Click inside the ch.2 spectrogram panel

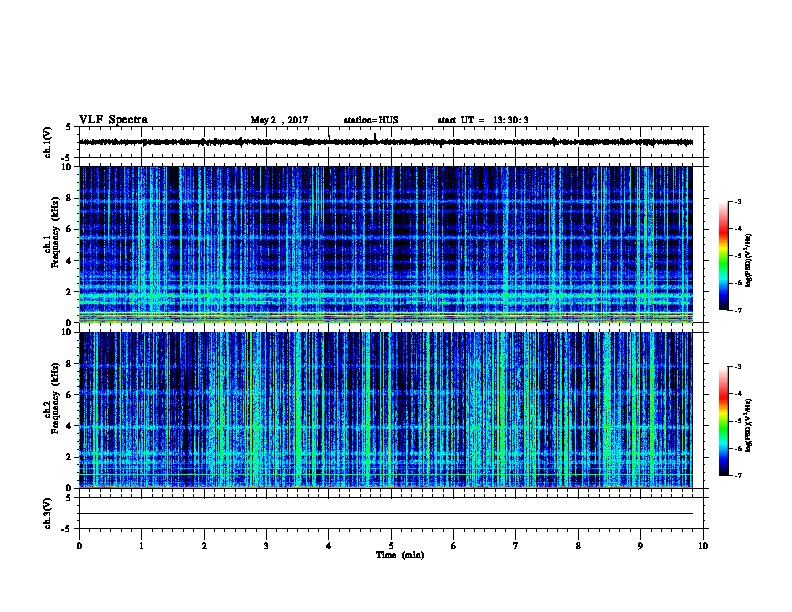coord(386,410)
